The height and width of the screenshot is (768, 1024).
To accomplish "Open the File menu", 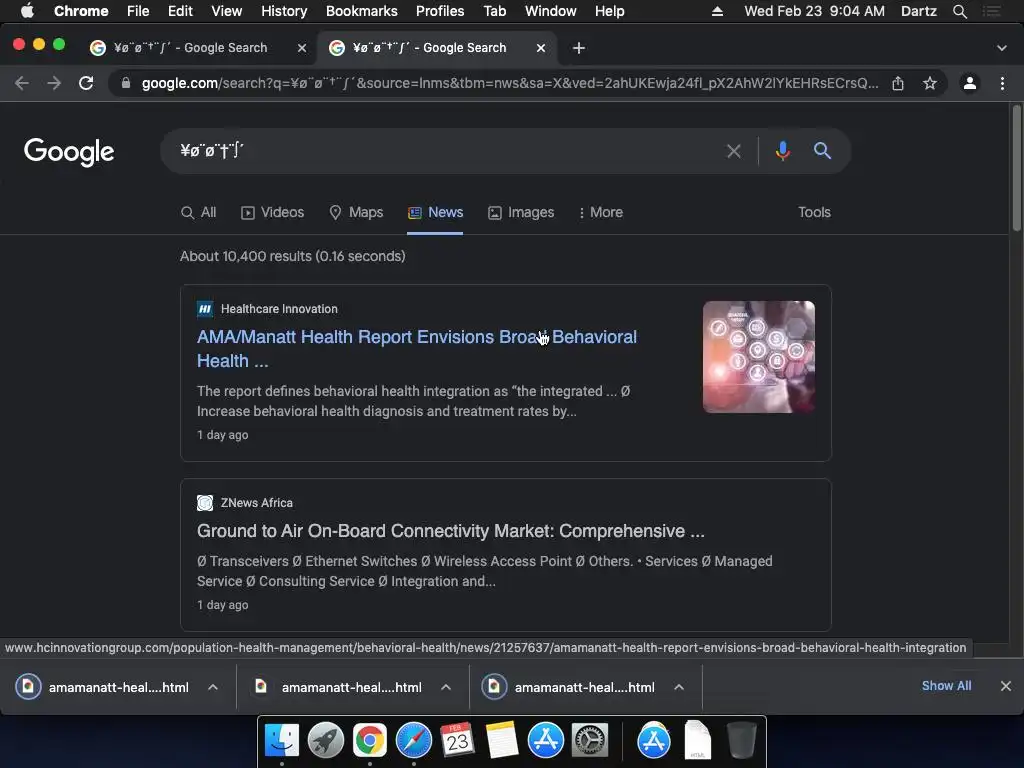I will click(x=138, y=11).
